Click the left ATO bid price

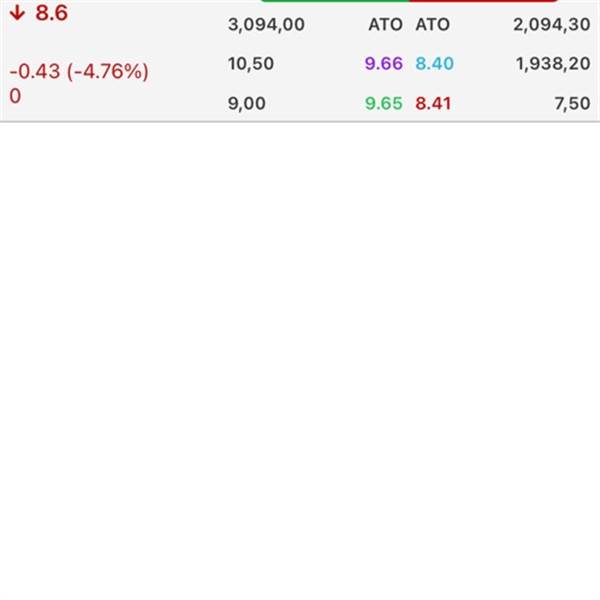(385, 25)
